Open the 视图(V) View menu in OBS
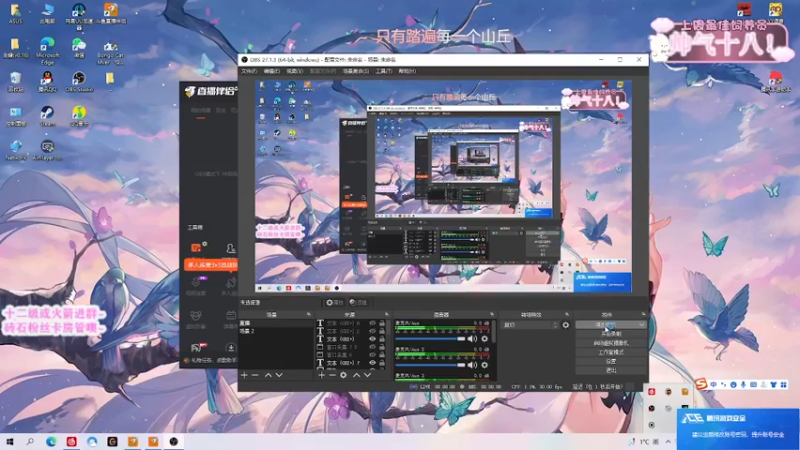This screenshot has width=800, height=450. pyautogui.click(x=294, y=71)
